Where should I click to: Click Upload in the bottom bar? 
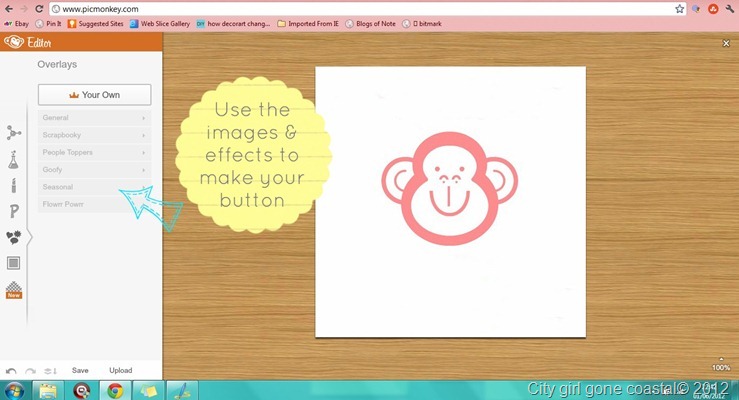121,370
